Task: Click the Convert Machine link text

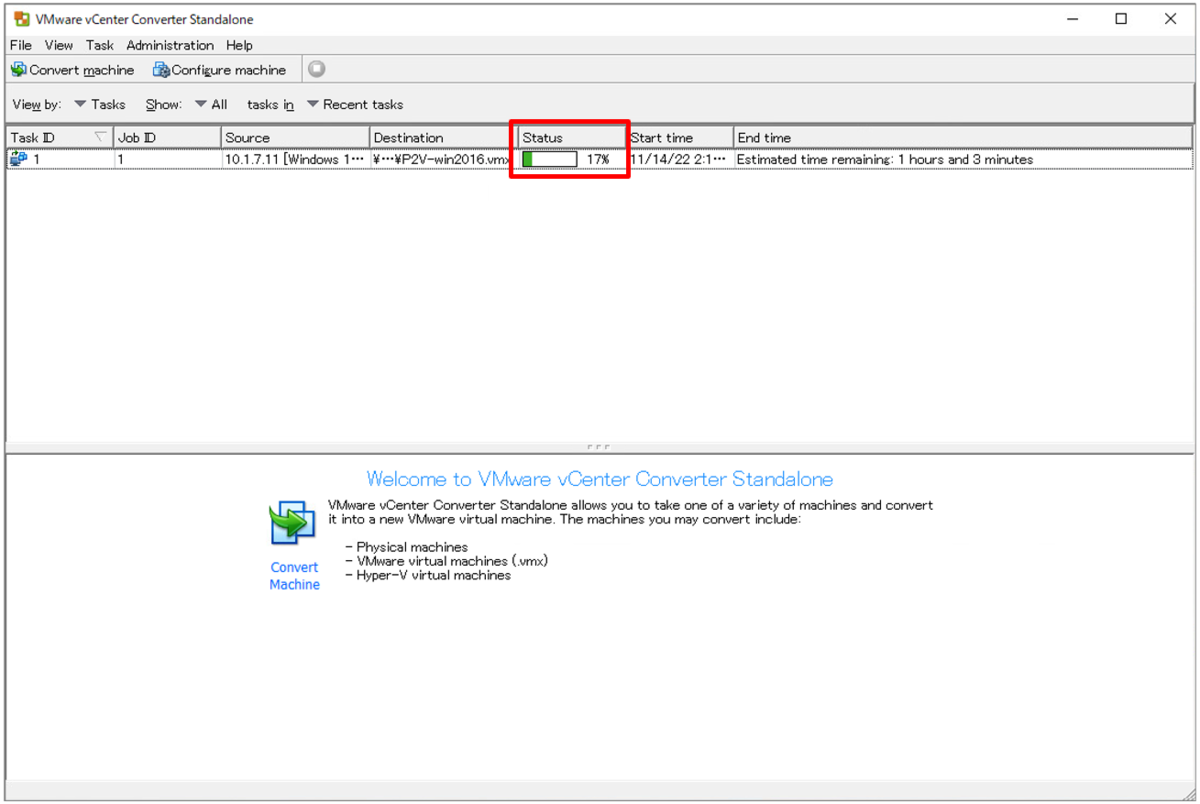Action: (295, 576)
